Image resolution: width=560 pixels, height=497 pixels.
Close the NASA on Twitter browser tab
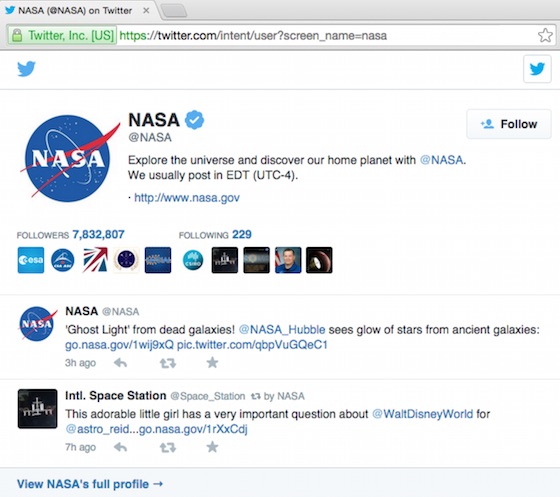146,11
